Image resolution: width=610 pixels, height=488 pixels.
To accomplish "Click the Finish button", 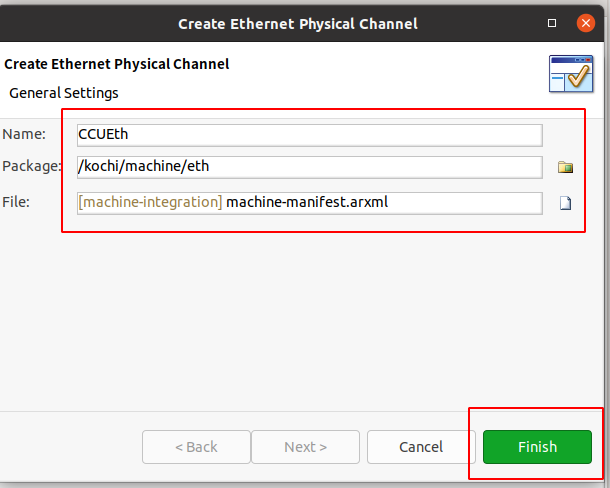I will (537, 447).
